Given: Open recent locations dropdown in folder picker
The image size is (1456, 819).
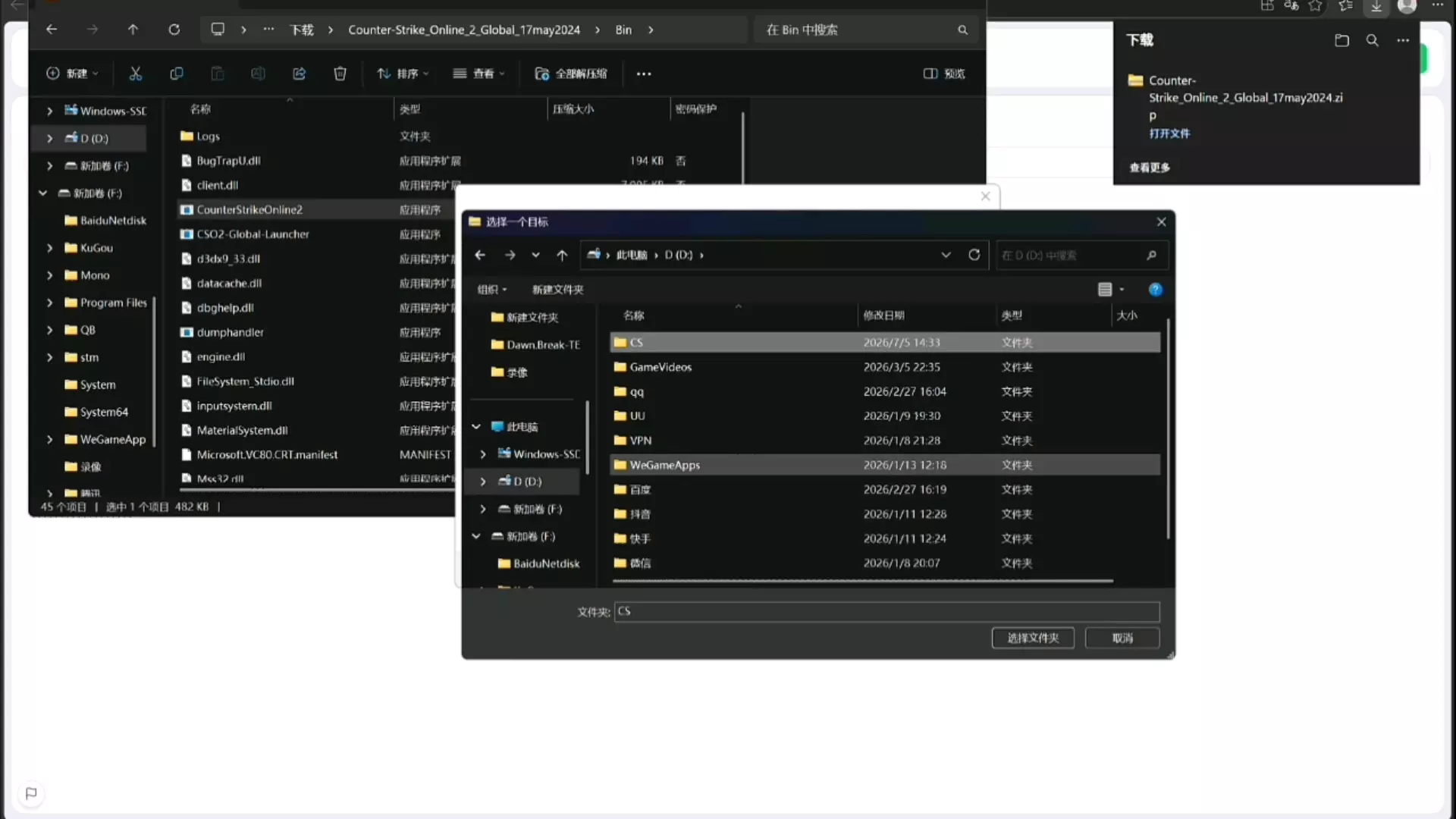Looking at the screenshot, I should [535, 255].
